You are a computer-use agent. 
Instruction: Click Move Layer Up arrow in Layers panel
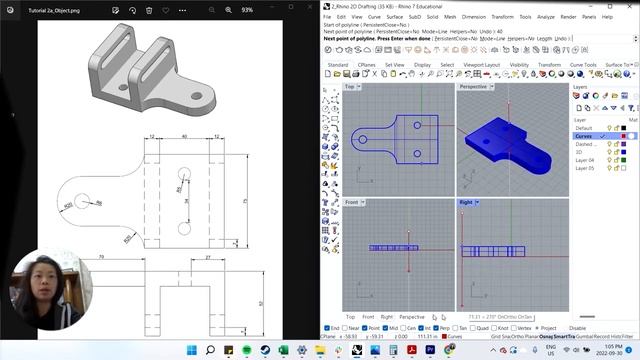coord(605,108)
